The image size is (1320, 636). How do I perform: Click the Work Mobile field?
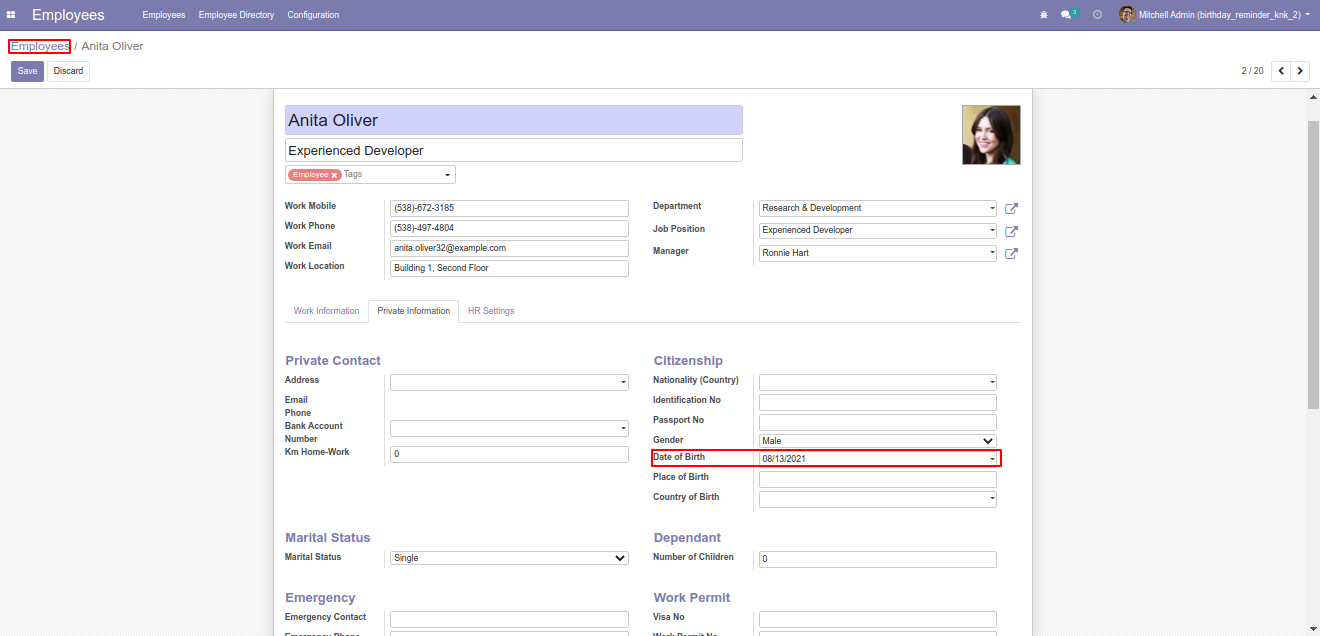coord(509,208)
